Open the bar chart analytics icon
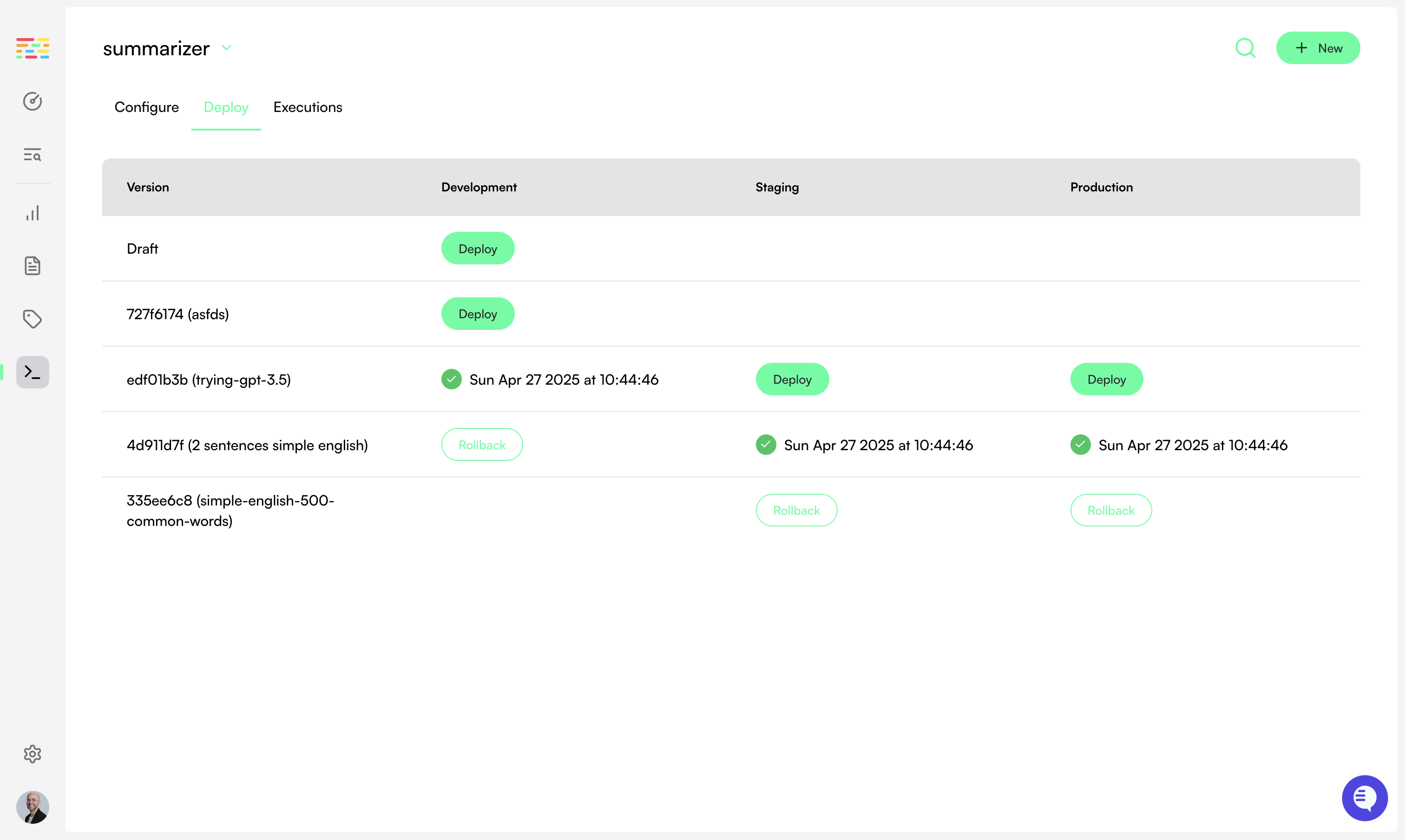 pyautogui.click(x=32, y=213)
